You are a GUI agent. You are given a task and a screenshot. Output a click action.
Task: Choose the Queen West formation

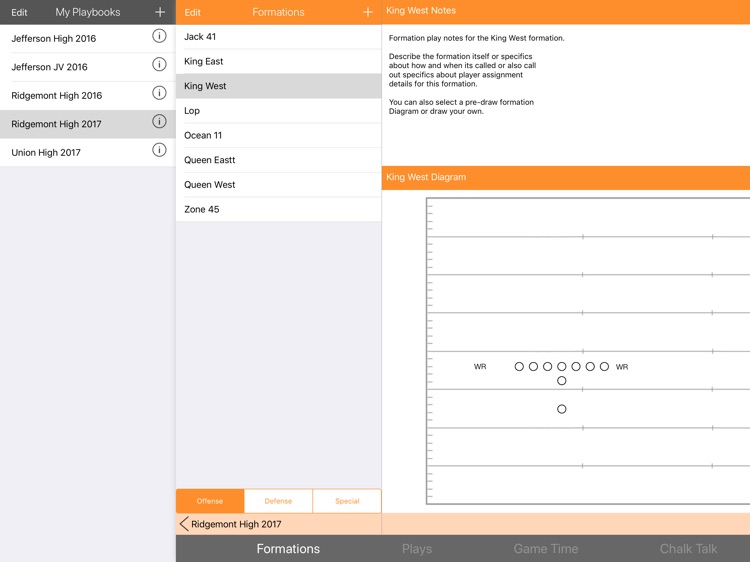pos(278,185)
